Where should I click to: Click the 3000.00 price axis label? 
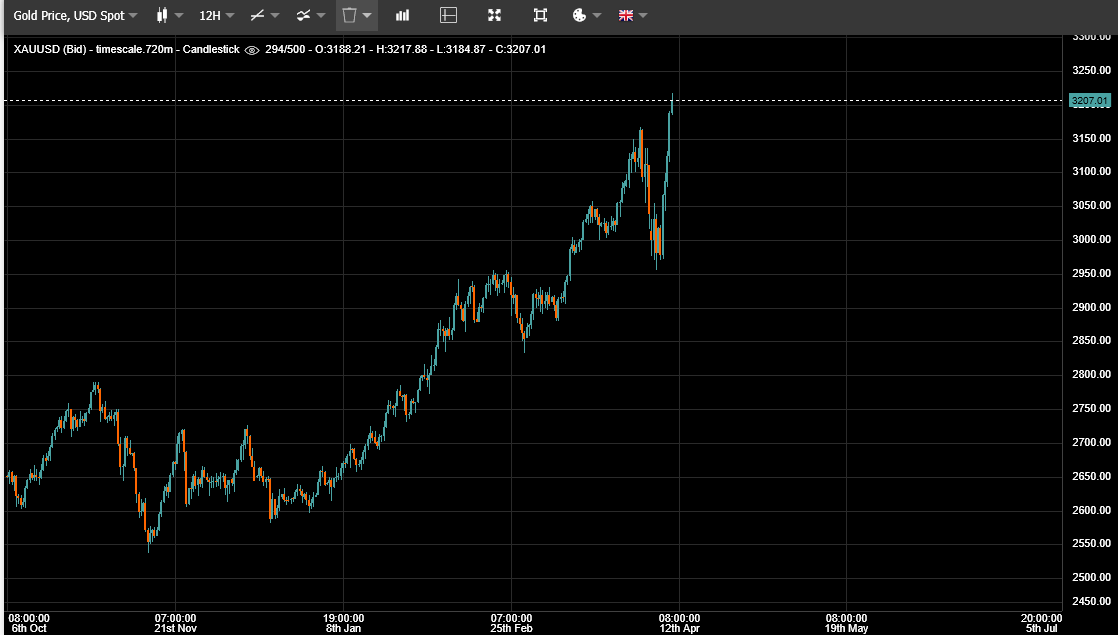(1092, 239)
